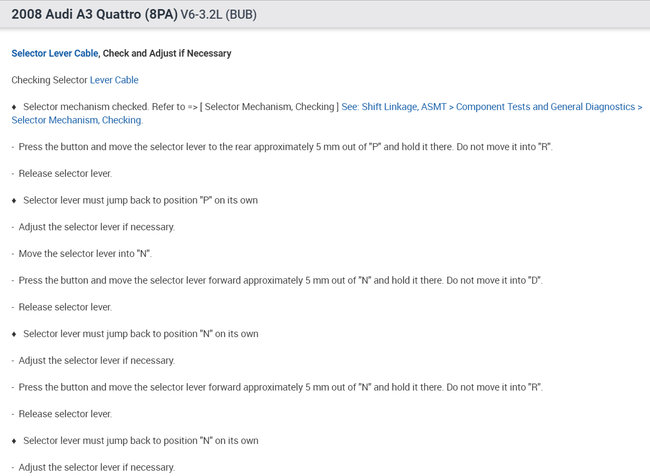Click the first "Release selector lever." step
650x476 pixels.
[68, 173]
